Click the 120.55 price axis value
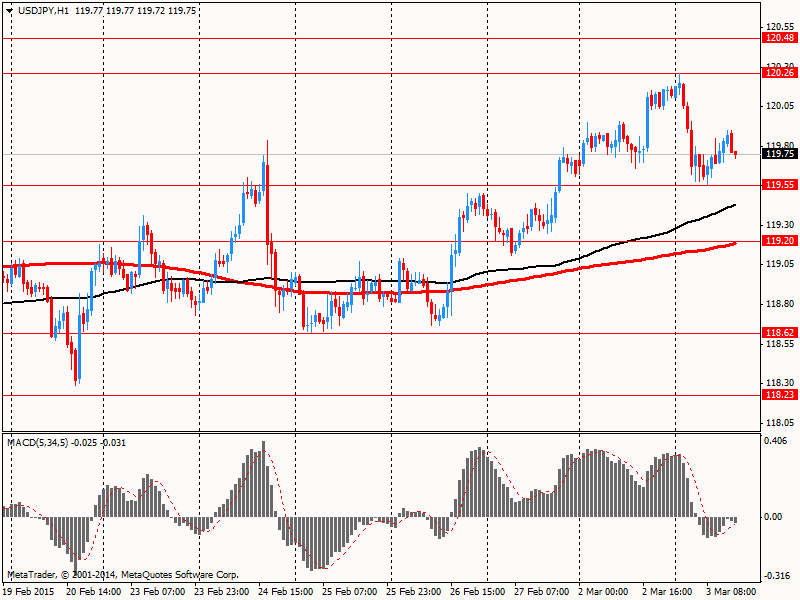 coord(779,27)
